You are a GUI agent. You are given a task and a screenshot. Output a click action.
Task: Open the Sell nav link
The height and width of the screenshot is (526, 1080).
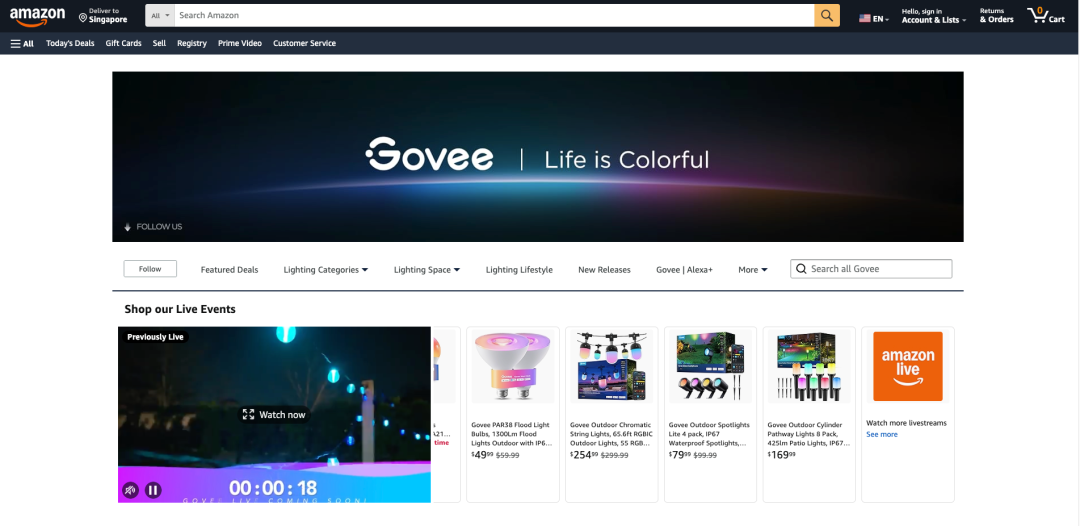(x=159, y=43)
